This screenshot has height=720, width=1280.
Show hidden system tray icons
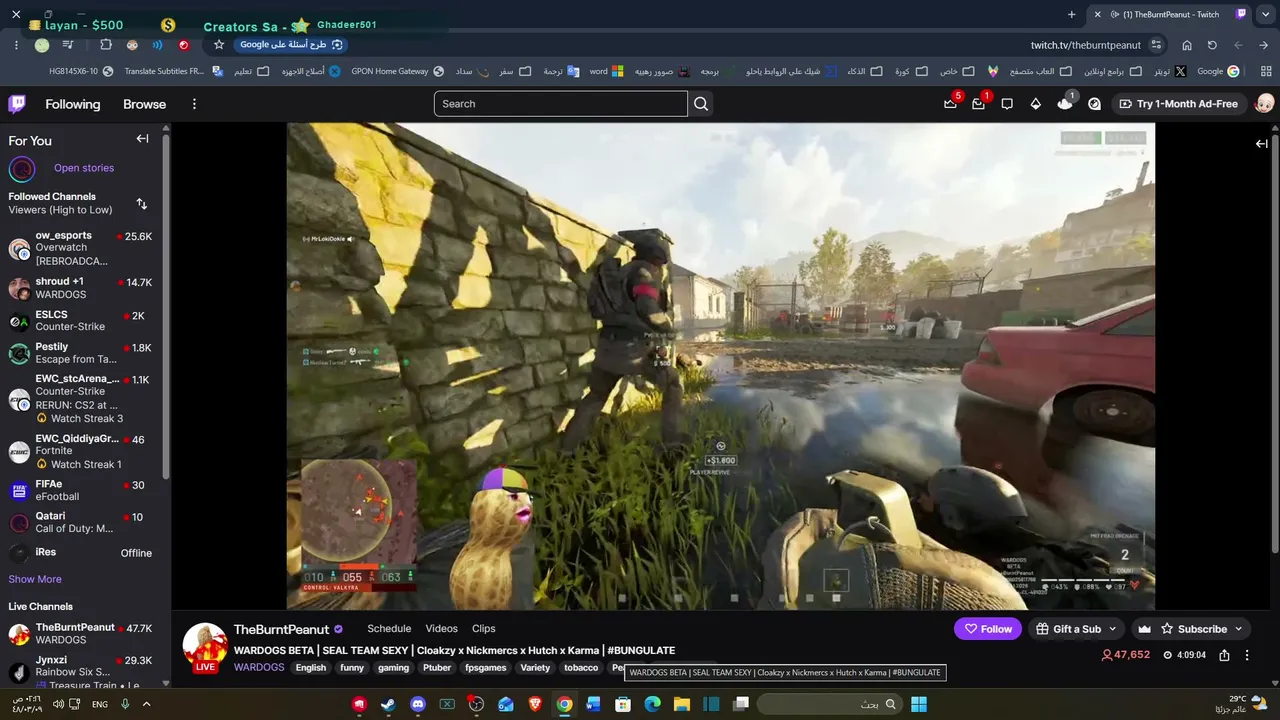coord(146,704)
